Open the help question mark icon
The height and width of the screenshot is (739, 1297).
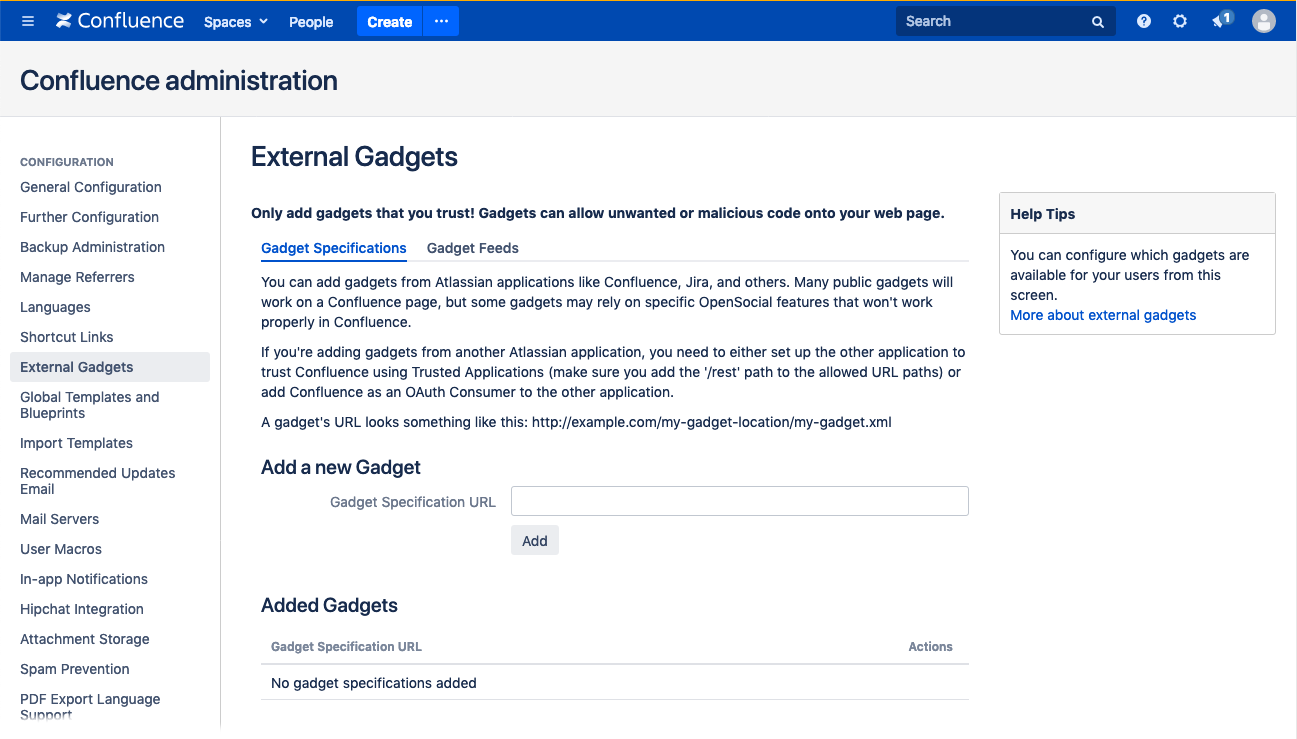[1143, 20]
